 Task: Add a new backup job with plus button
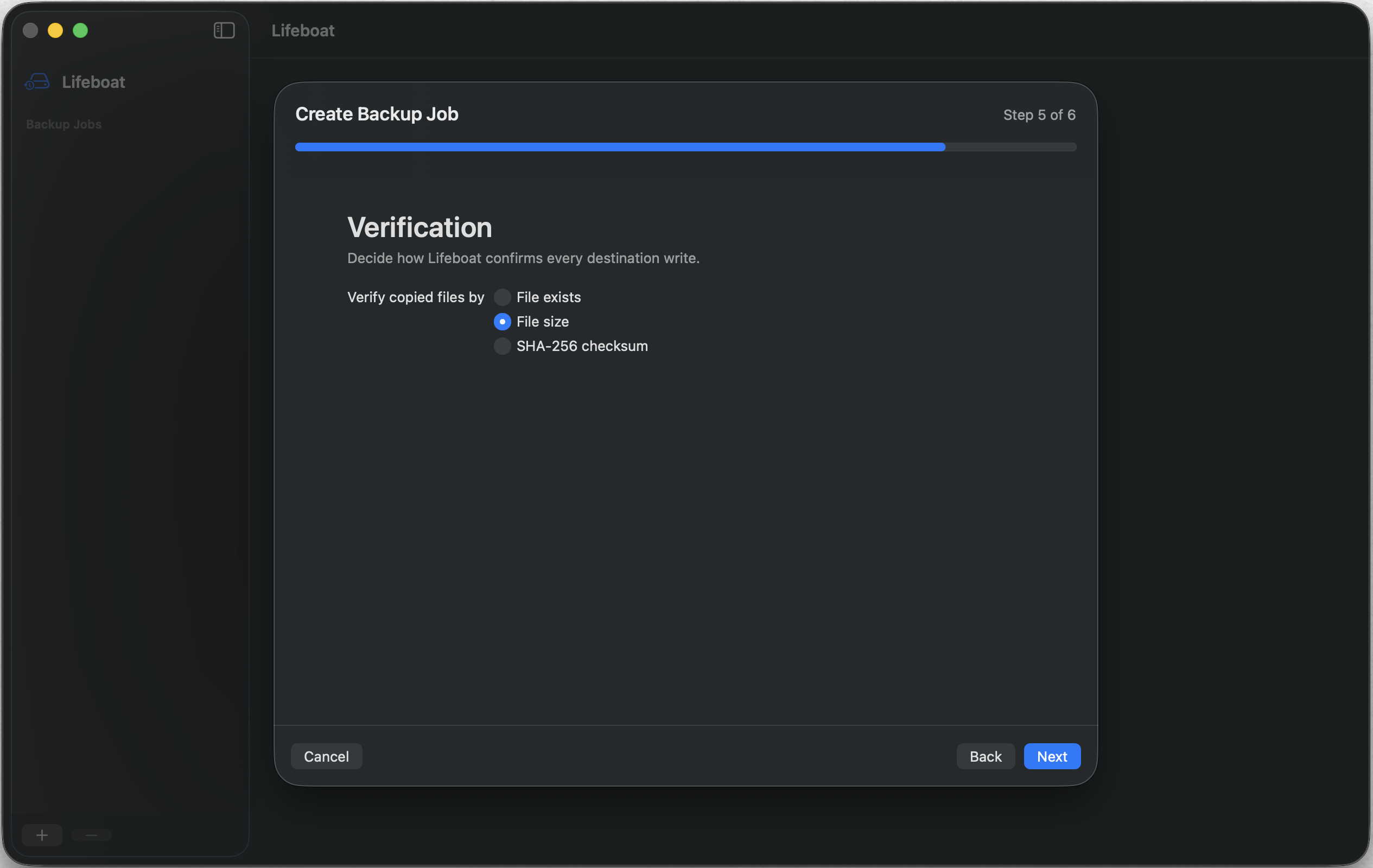[x=42, y=835]
